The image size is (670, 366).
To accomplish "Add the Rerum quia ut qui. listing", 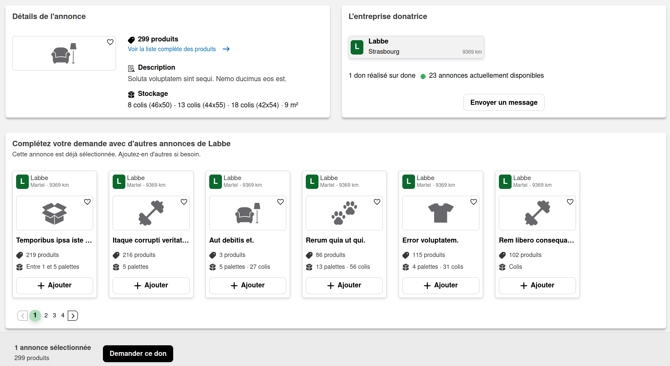I will 344,285.
